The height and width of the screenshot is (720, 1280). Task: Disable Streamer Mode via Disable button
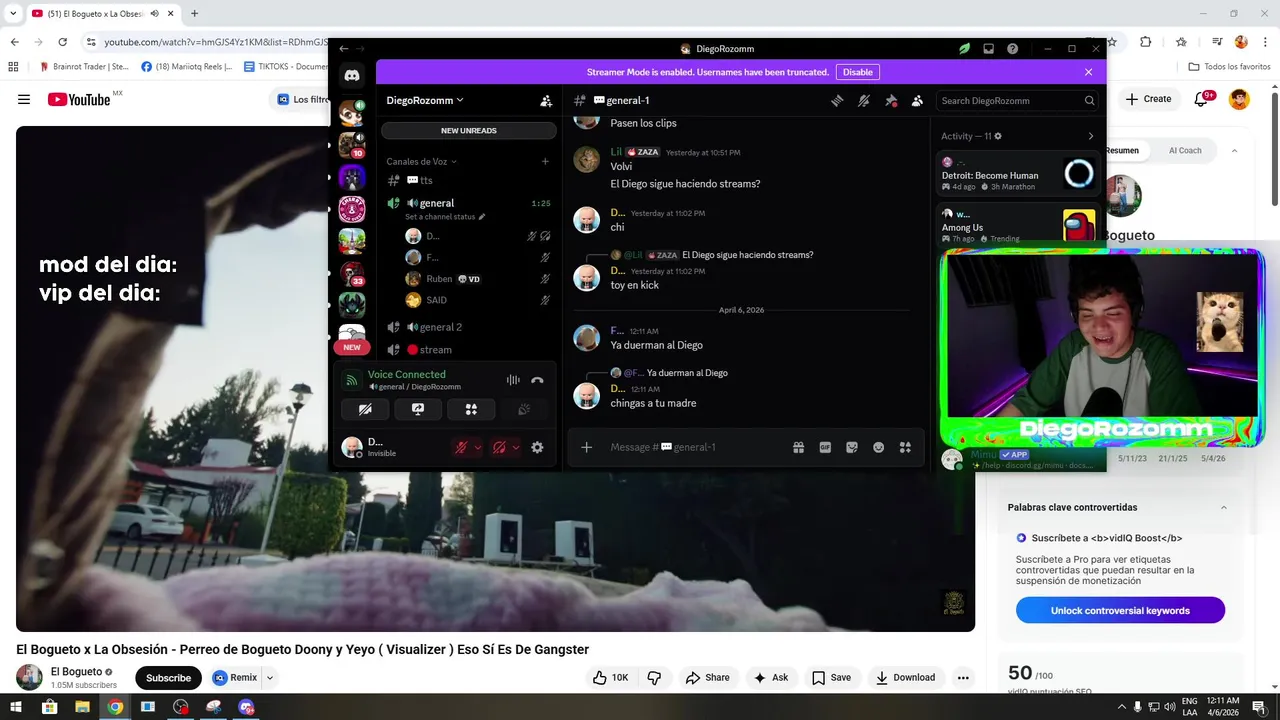pyautogui.click(x=857, y=72)
